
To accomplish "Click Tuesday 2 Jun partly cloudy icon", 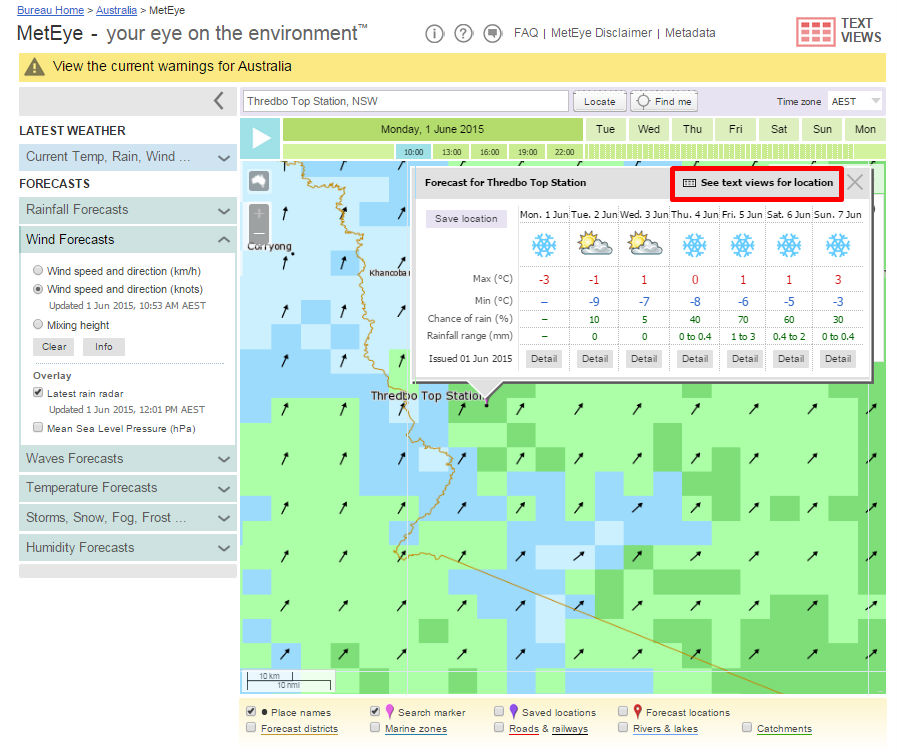I will [594, 244].
